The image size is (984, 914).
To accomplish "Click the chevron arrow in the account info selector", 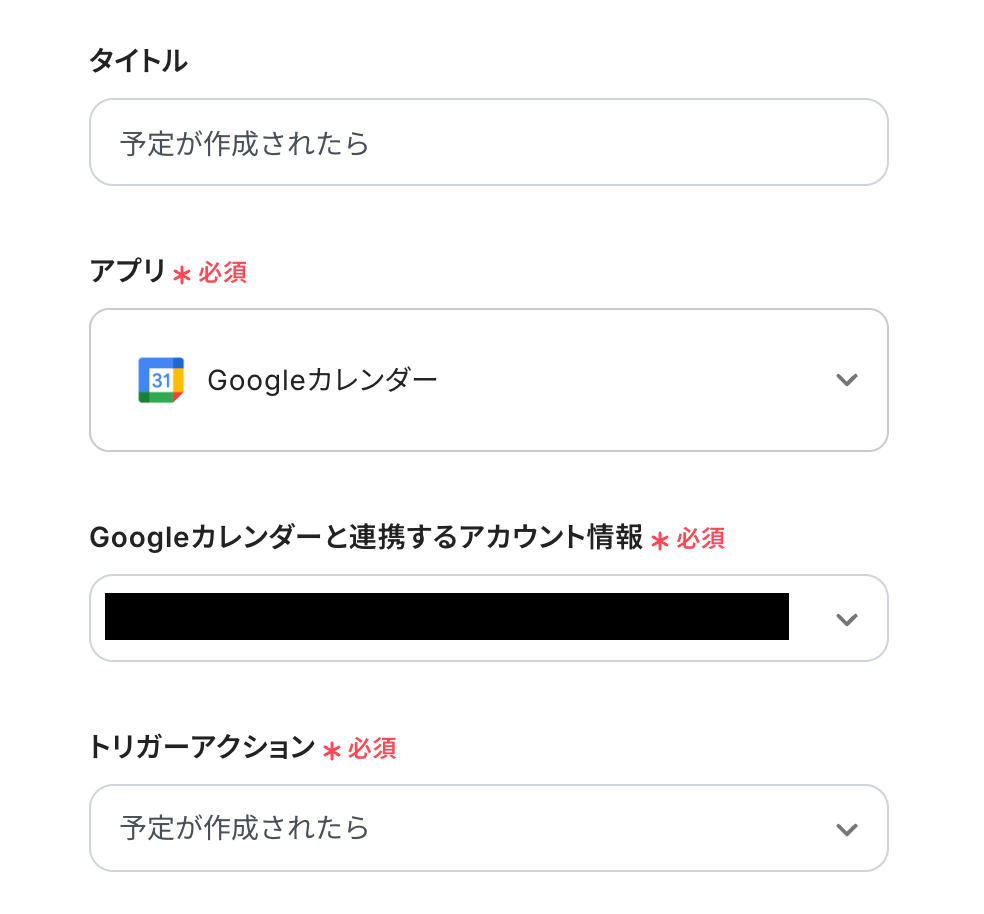I will coord(846,619).
